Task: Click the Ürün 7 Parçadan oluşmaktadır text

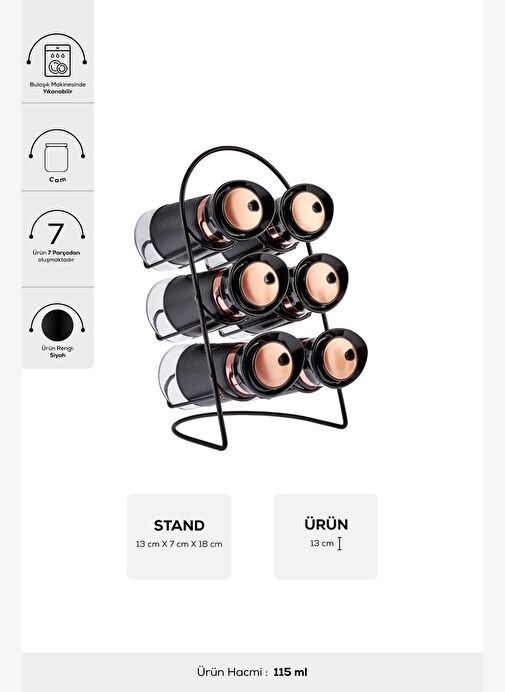Action: (56, 256)
